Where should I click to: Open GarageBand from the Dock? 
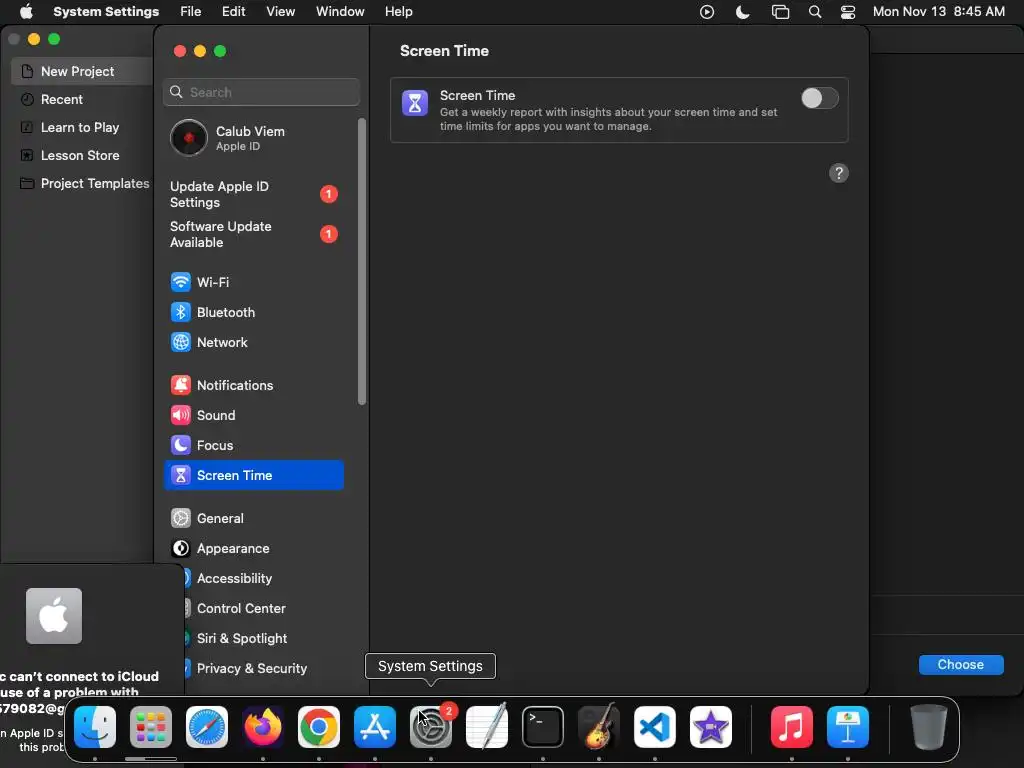point(599,727)
